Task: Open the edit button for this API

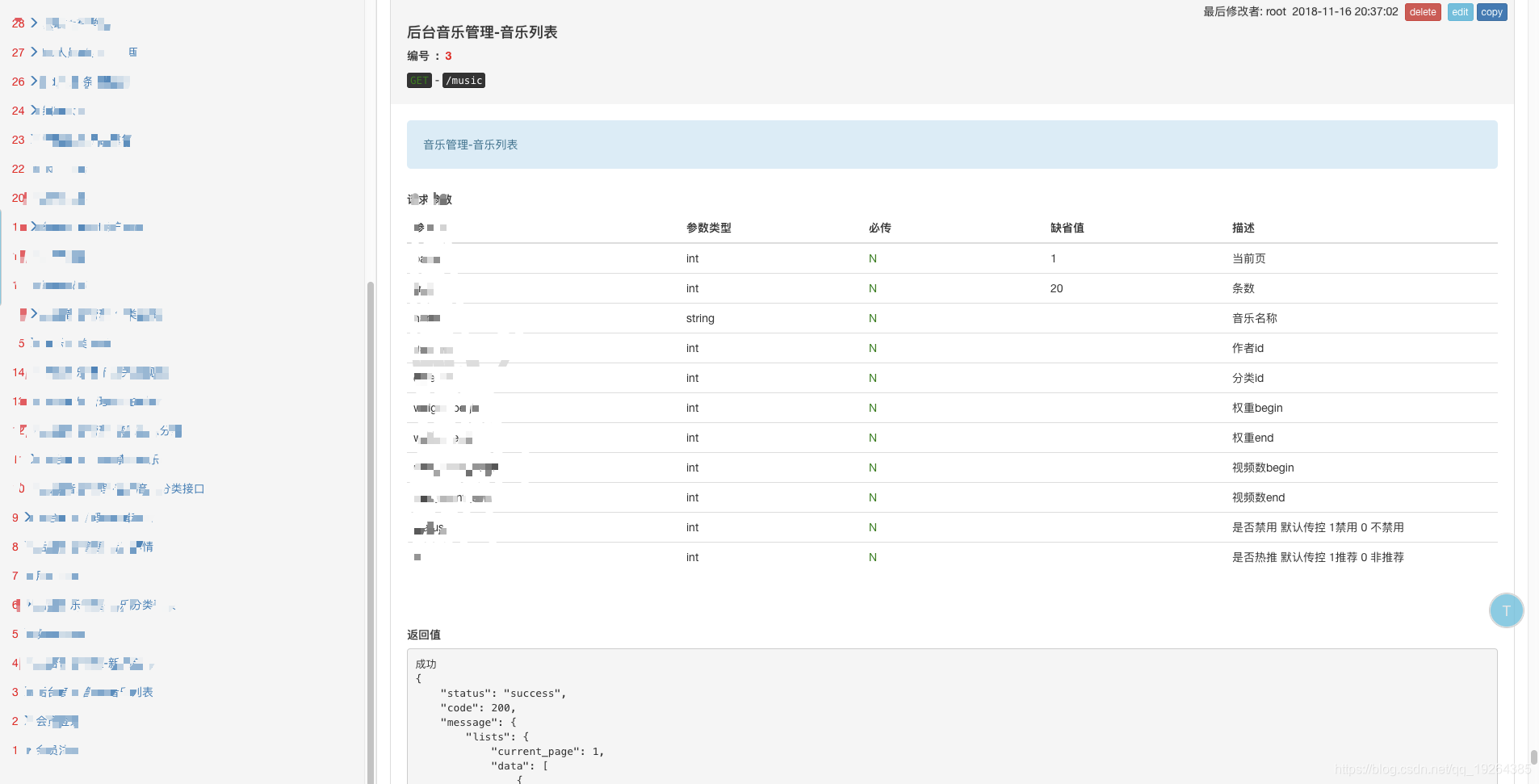Action: 1460,12
